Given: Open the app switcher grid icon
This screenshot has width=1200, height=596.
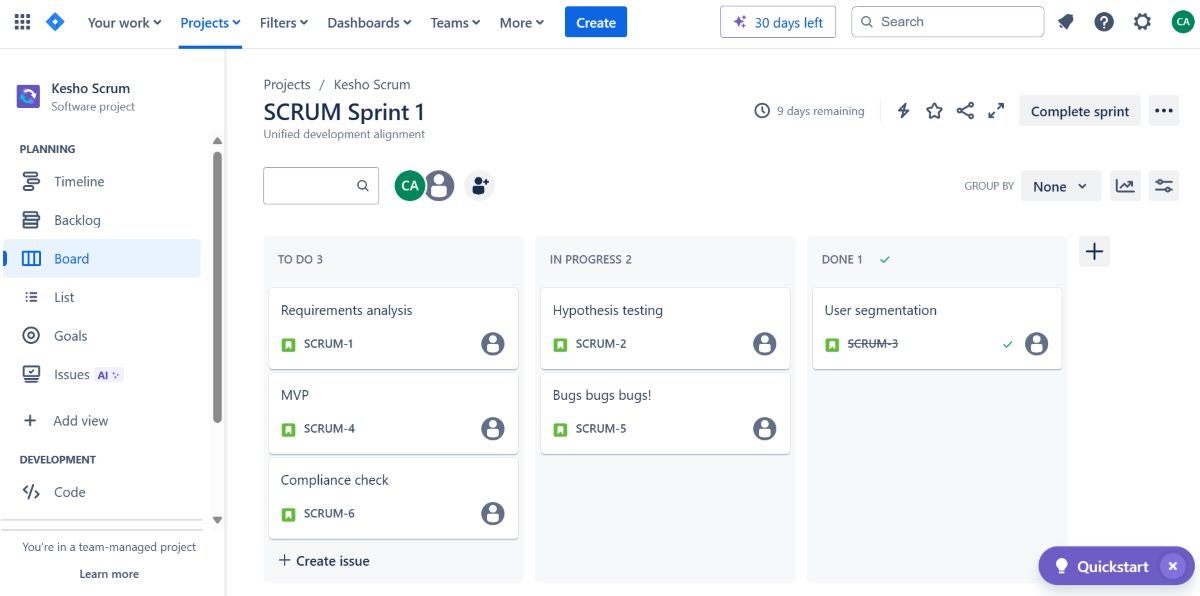Looking at the screenshot, I should pyautogui.click(x=22, y=22).
